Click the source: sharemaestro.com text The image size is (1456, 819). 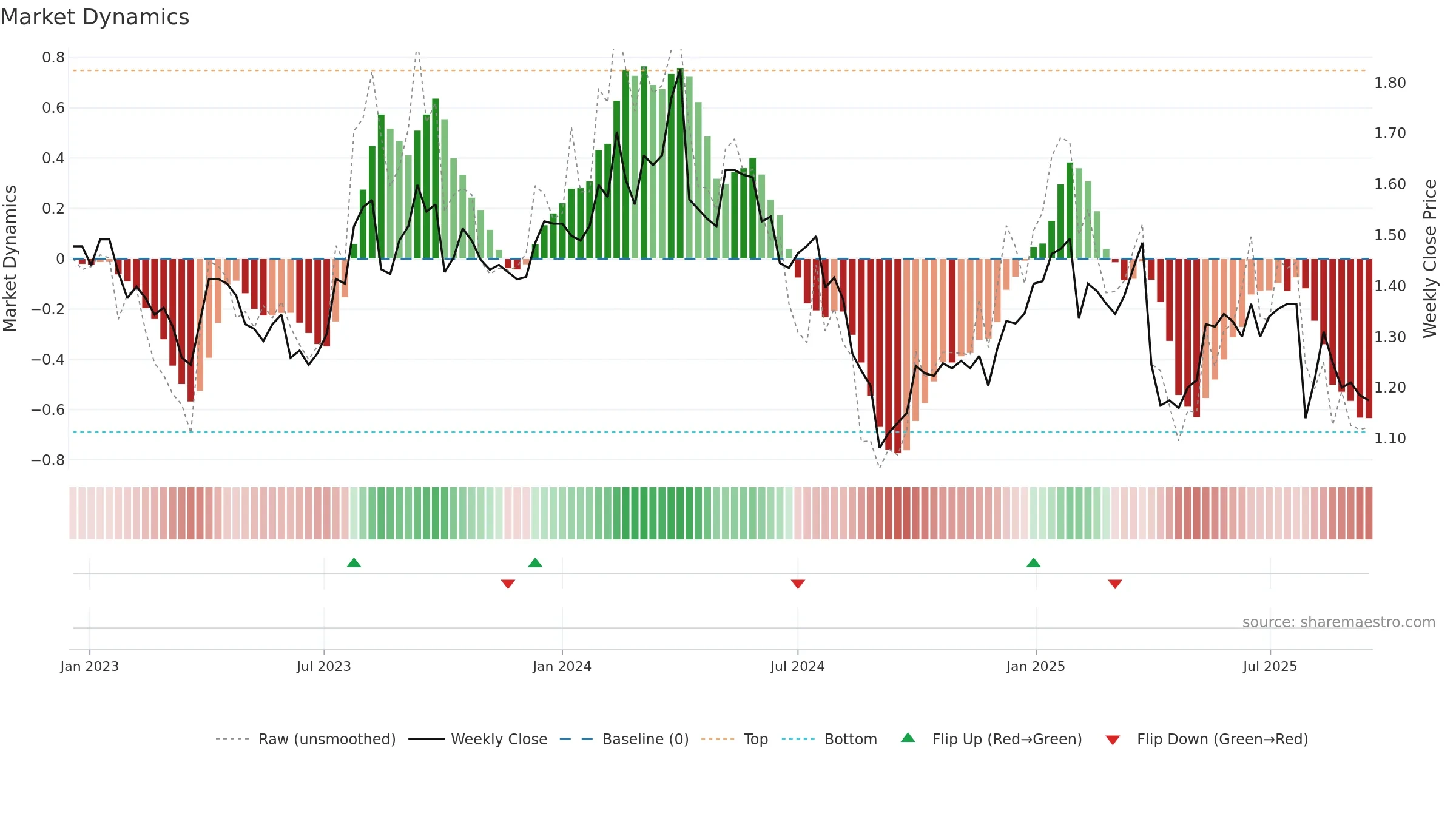click(1339, 622)
